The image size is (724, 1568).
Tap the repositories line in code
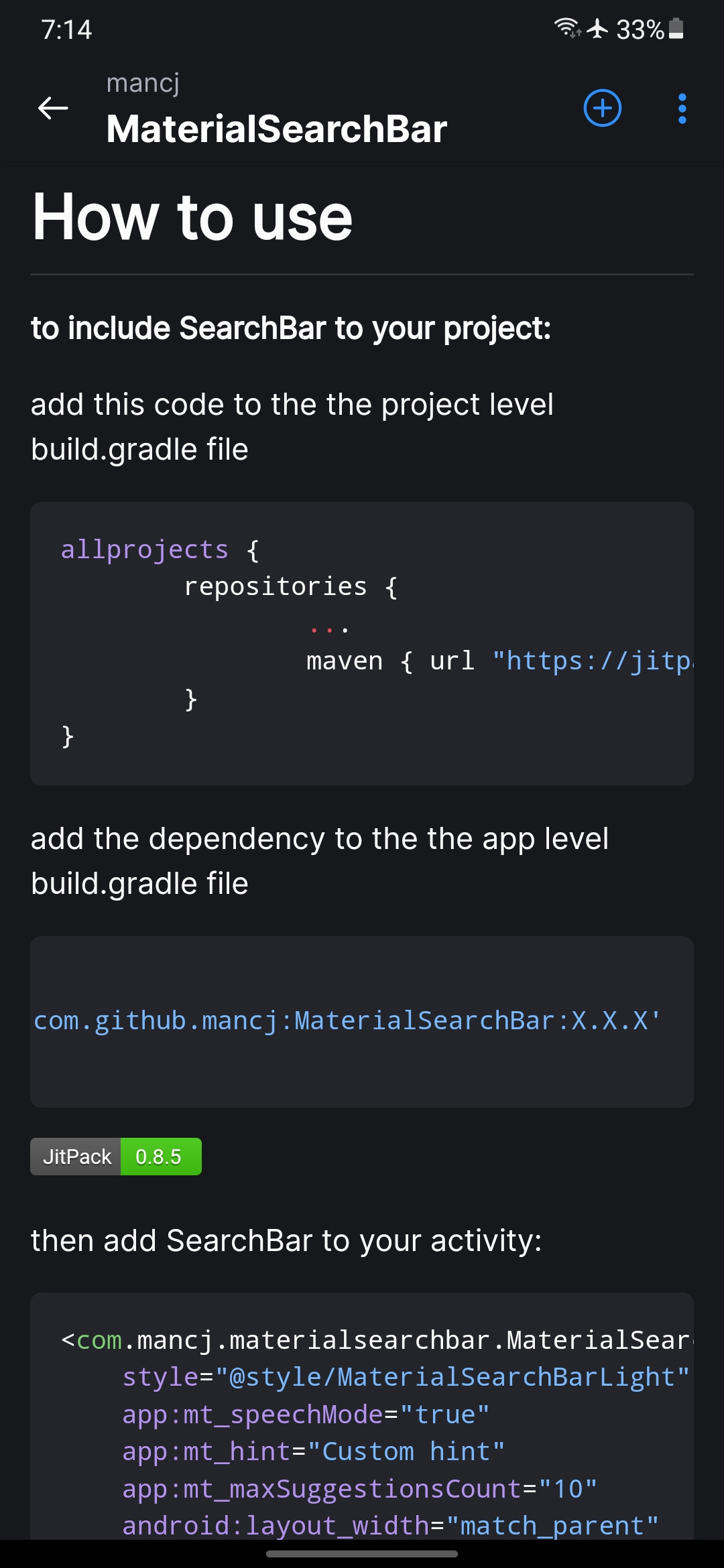click(291, 587)
